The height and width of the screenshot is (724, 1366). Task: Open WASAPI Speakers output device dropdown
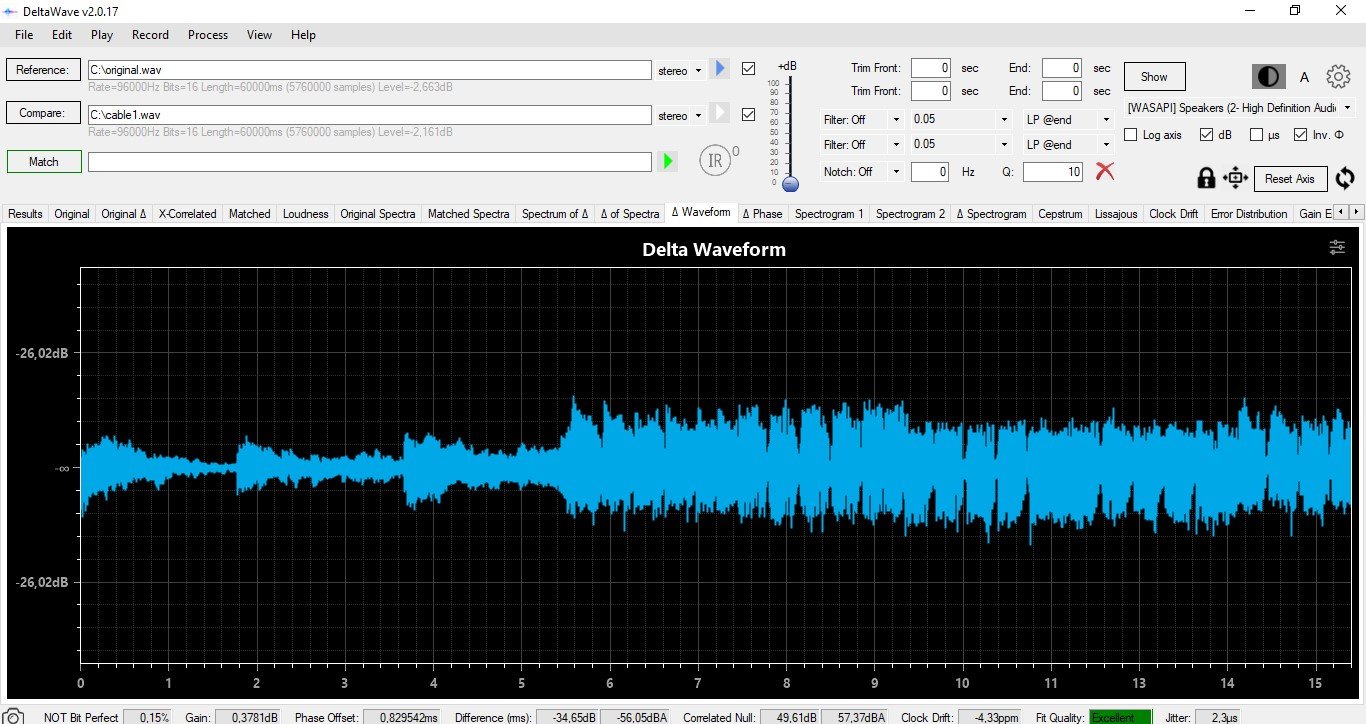coord(1240,107)
